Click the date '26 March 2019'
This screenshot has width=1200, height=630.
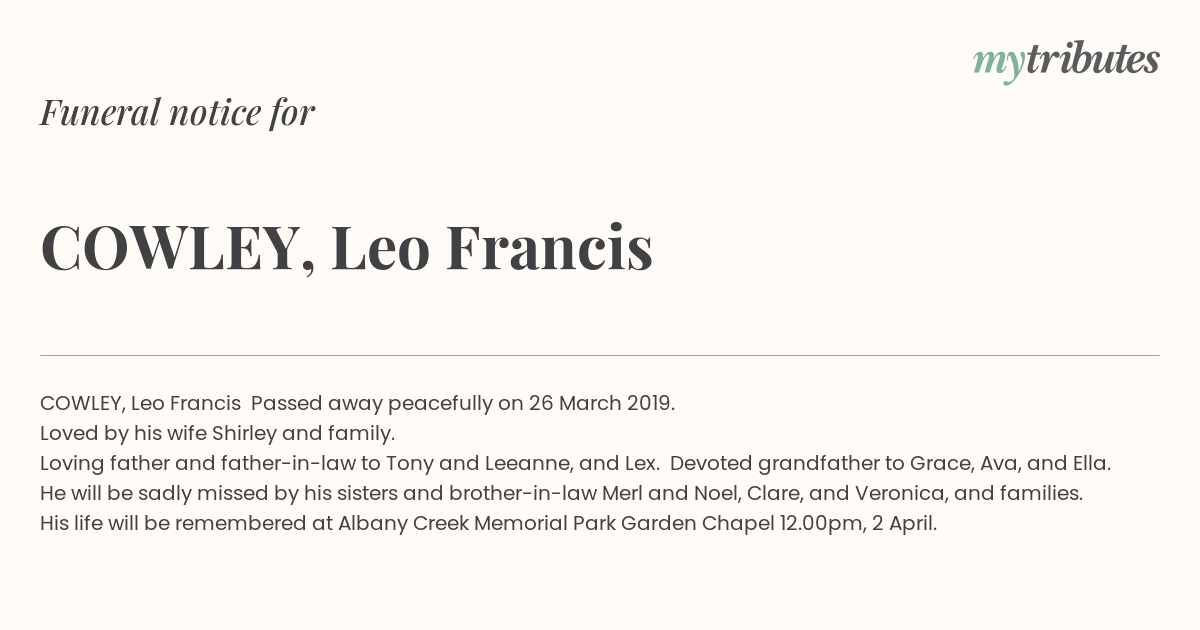[602, 404]
